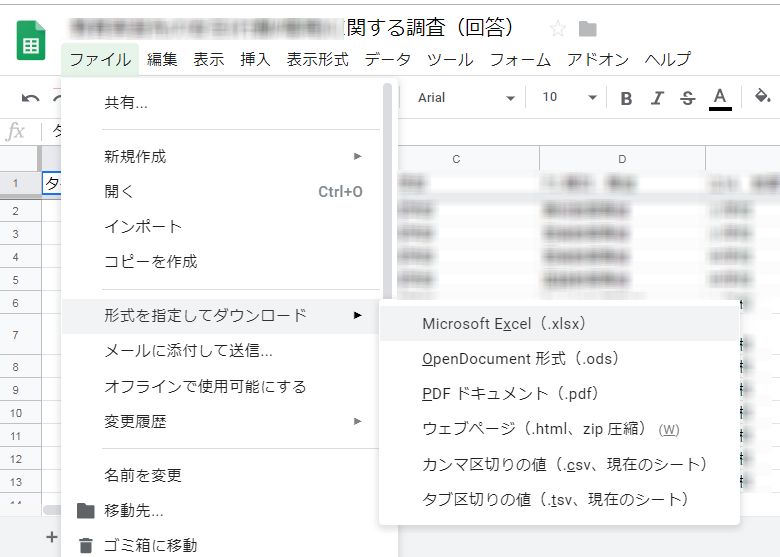The image size is (780, 557).
Task: Click the trash icon beside ゴミ箱に移動
Action: point(86,546)
